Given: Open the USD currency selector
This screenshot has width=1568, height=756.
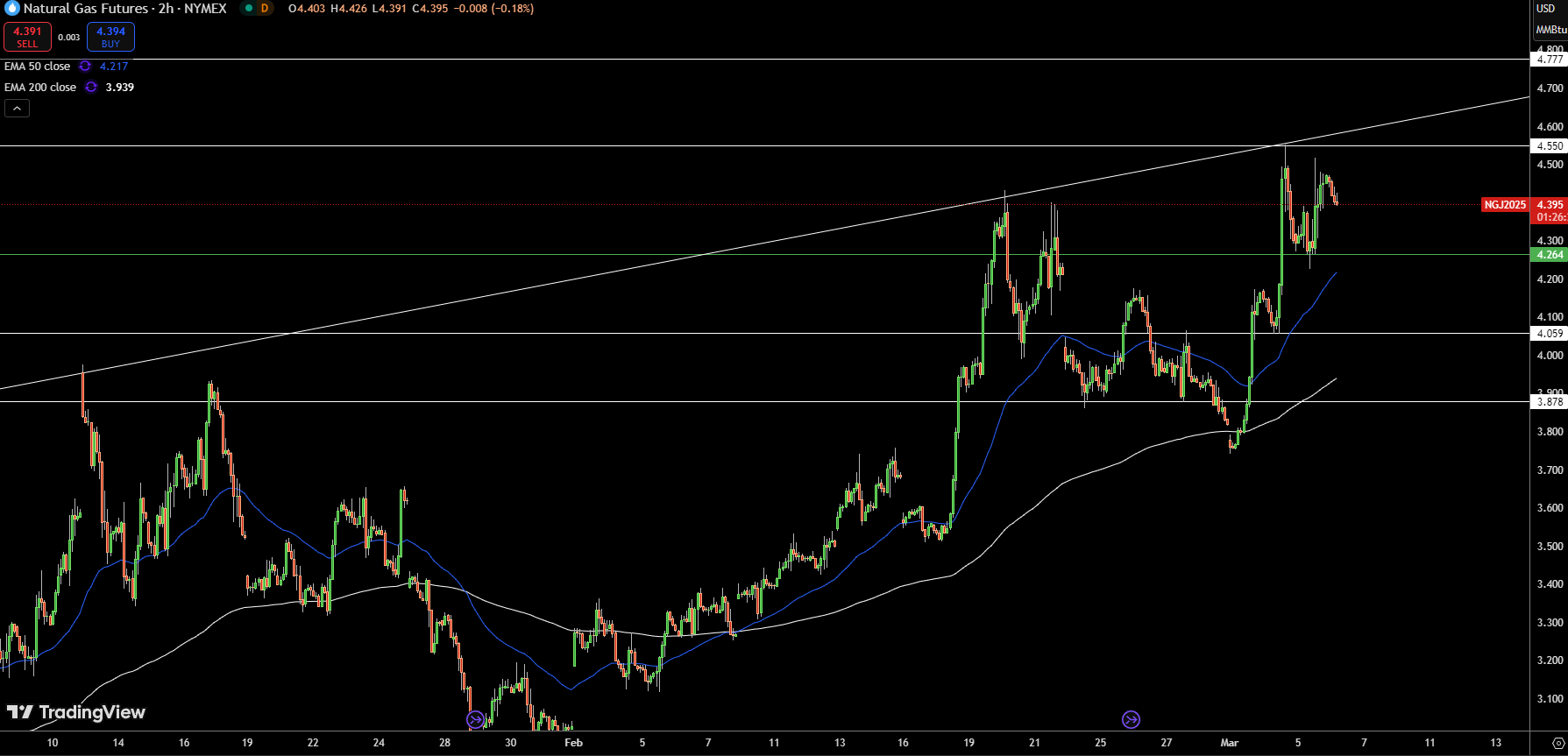Looking at the screenshot, I should [x=1546, y=9].
